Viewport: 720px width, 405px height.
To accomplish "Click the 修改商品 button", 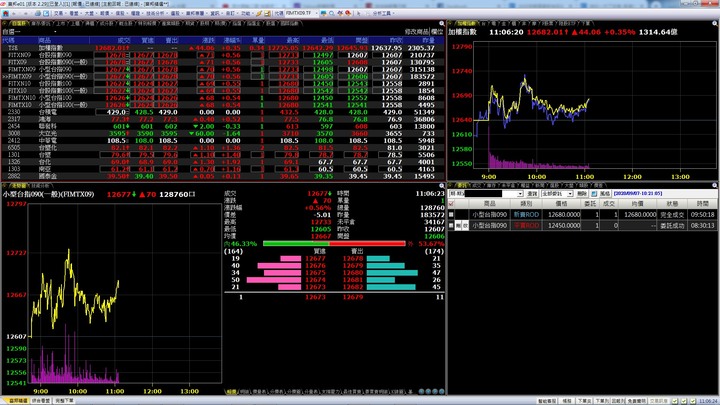I will coord(416,32).
